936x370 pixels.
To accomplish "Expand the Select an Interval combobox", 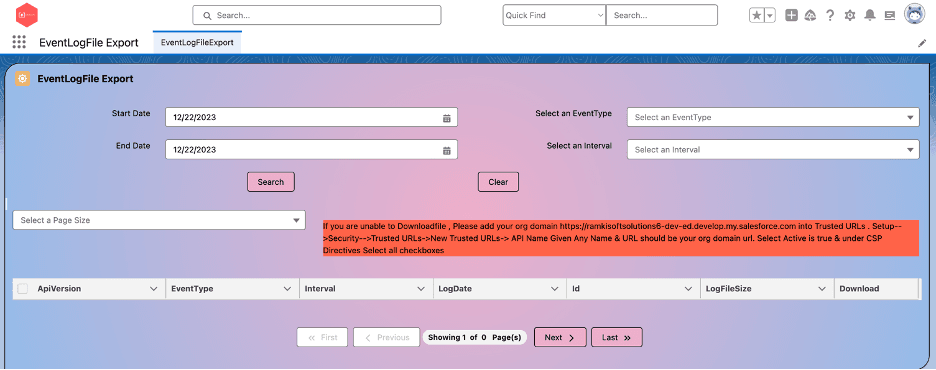I will click(x=773, y=149).
